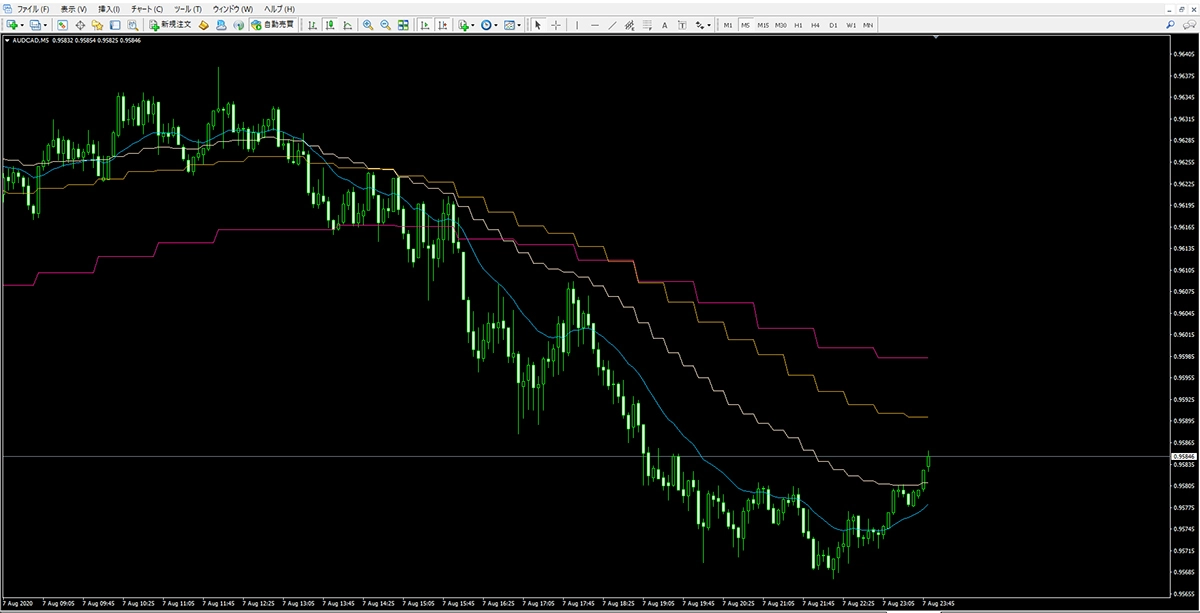The image size is (1200, 613).
Task: Click the 0.95846 current price label
Action: click(1182, 456)
